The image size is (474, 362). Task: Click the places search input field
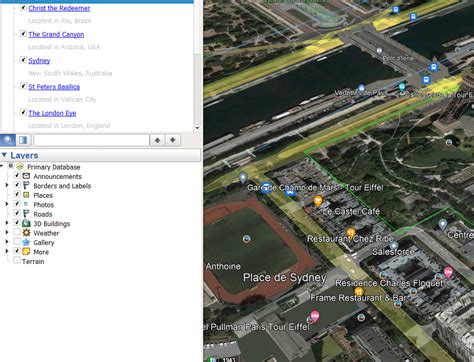[x=91, y=140]
